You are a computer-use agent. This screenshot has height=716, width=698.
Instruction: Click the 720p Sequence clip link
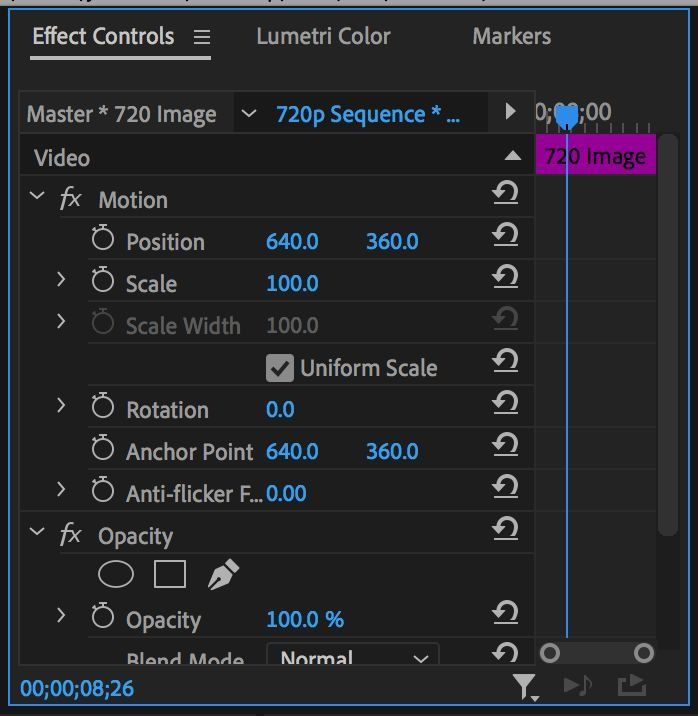coord(367,114)
